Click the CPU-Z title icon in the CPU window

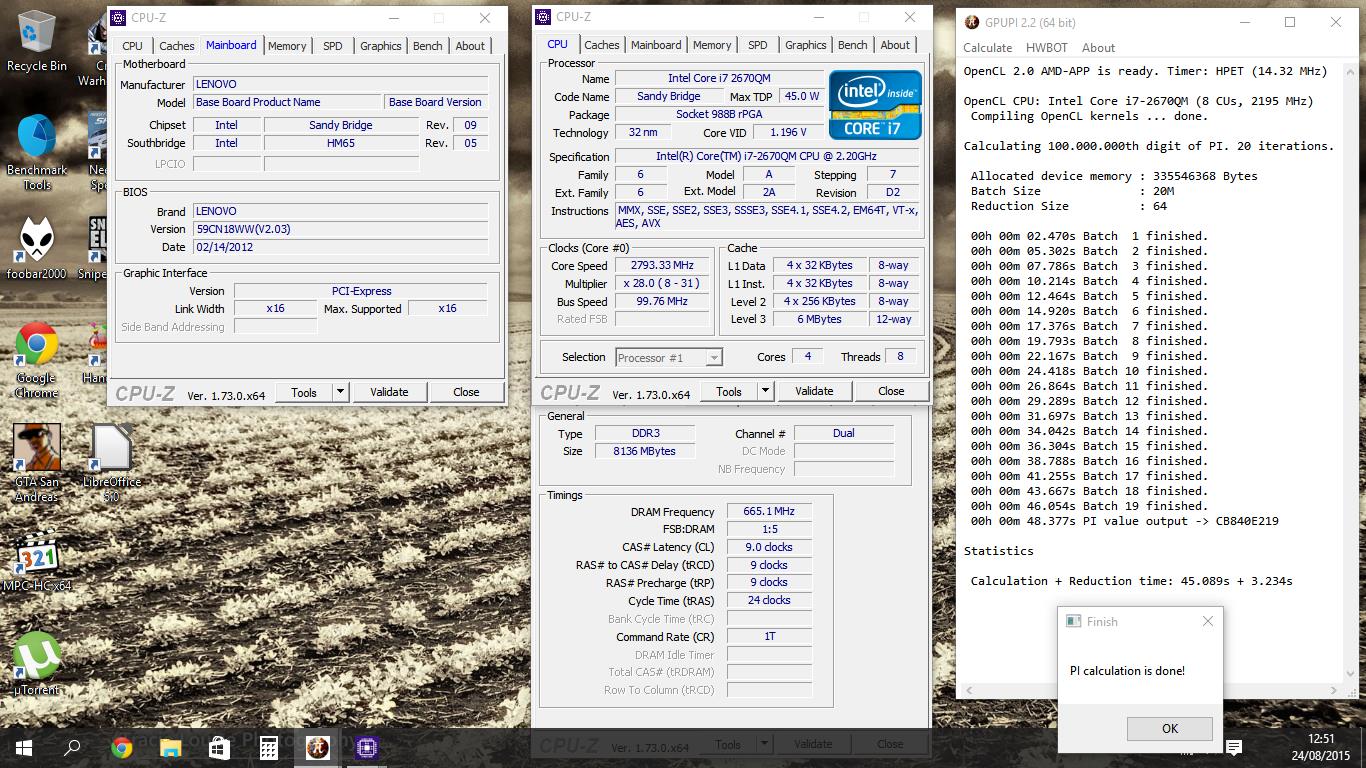(x=543, y=16)
